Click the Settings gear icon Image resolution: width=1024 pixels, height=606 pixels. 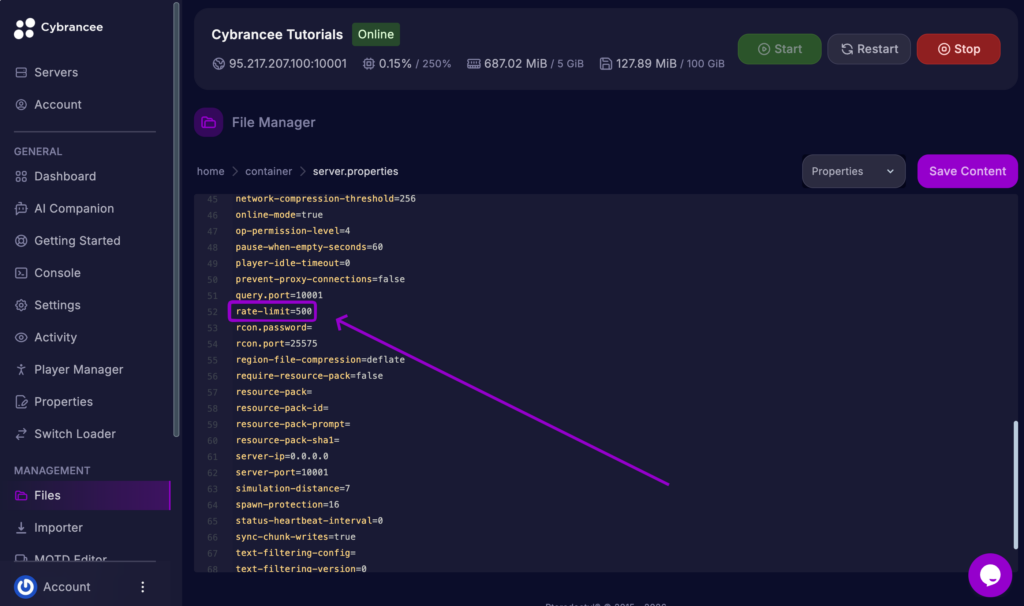click(x=21, y=305)
